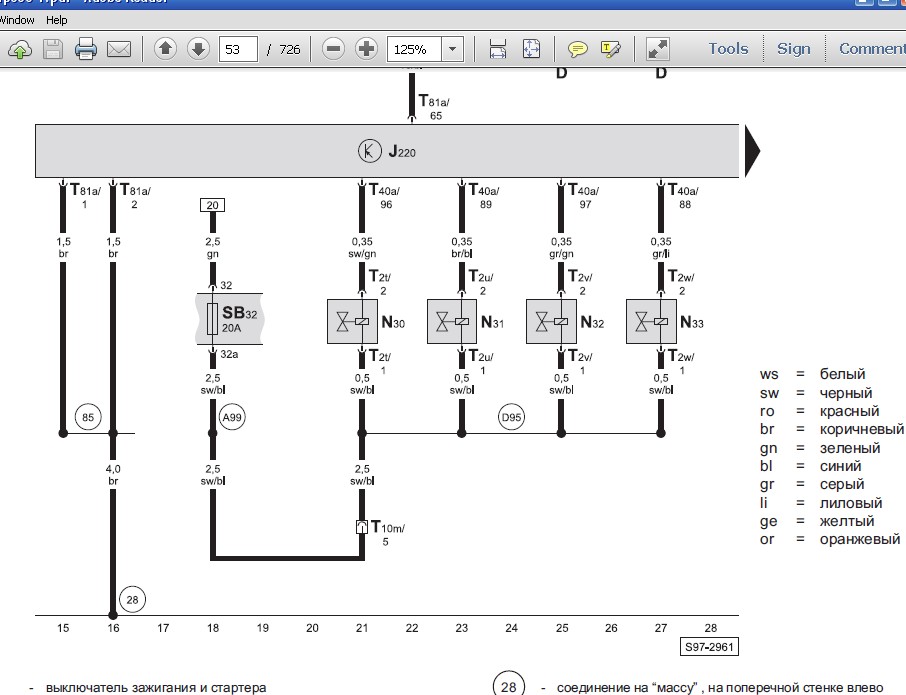Viewport: 906px width, 695px height.
Task: Click the legend entry 'ge = желтый'
Action: tap(817, 521)
